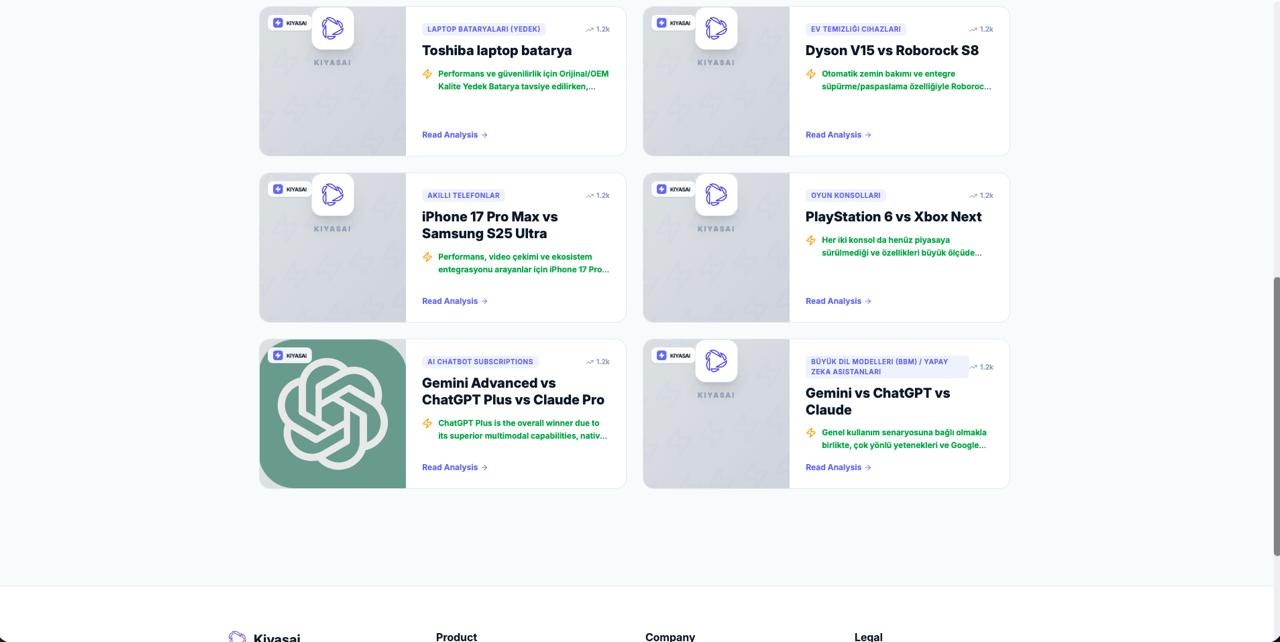
Task: Click the KIYASAI badge on Gemini vs ChatGPT vs Claude card
Action: (x=673, y=355)
